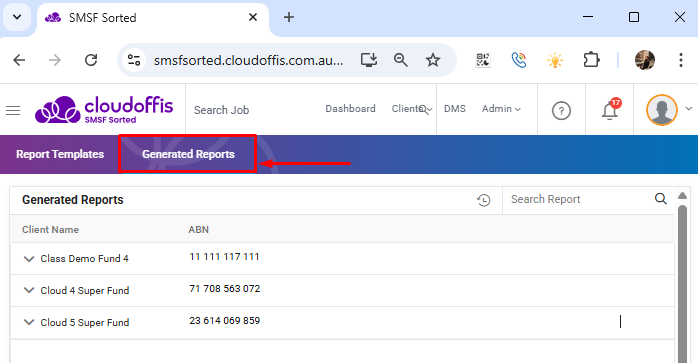
Task: Select the Cloud 5 Super Fund name
Action: coord(85,322)
